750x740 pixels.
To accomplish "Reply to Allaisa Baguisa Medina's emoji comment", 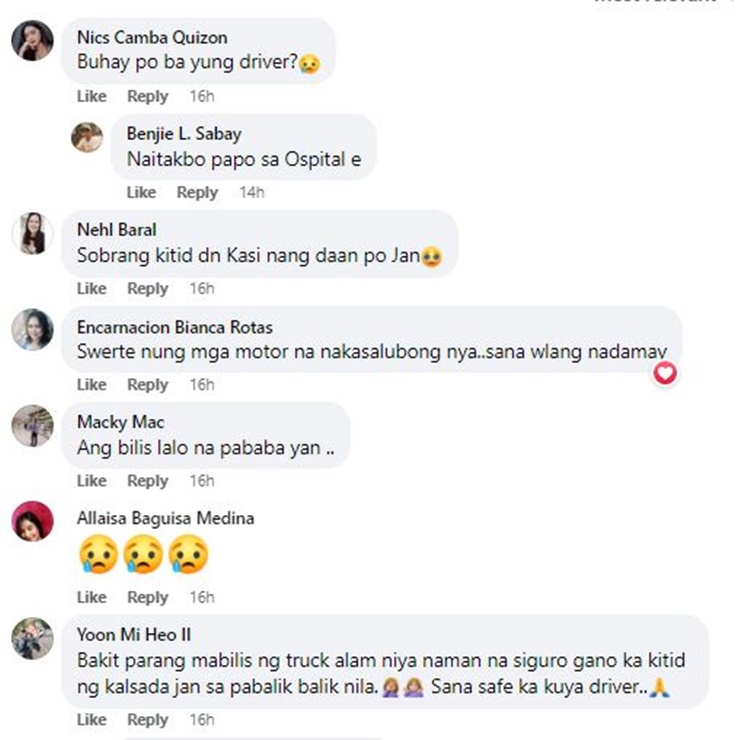I will click(x=148, y=597).
